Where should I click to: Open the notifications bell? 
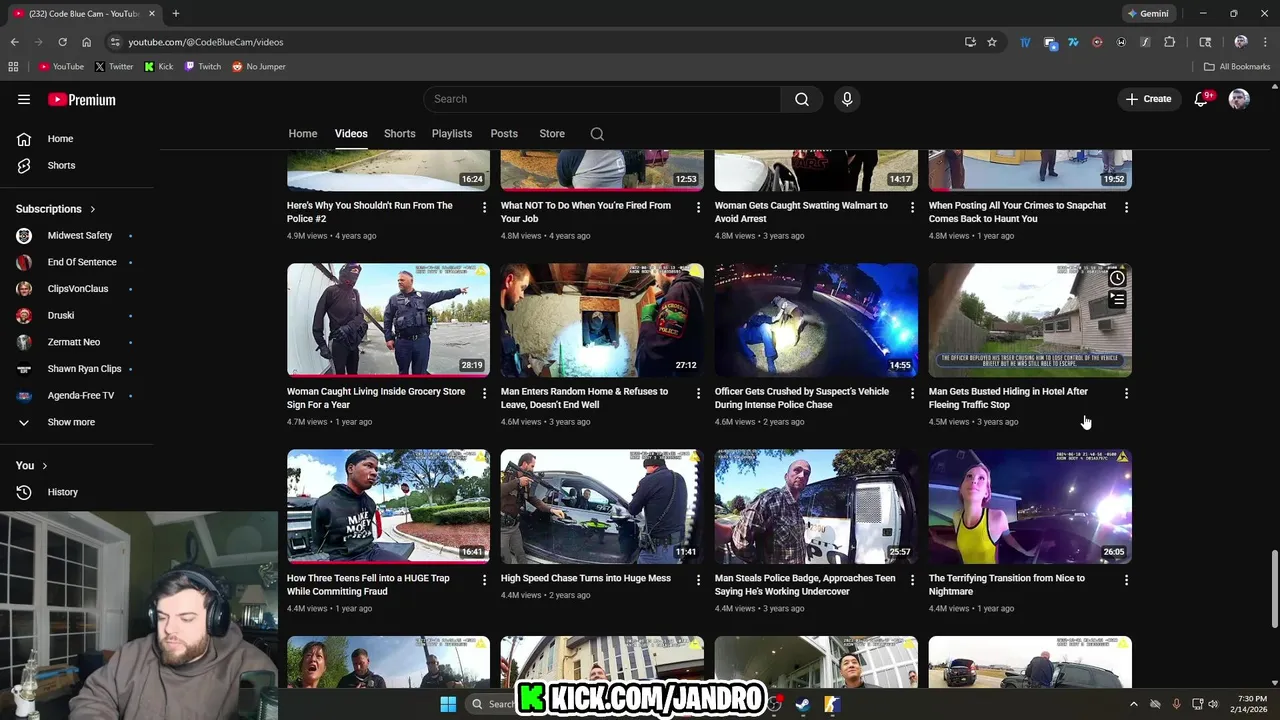coord(1202,99)
